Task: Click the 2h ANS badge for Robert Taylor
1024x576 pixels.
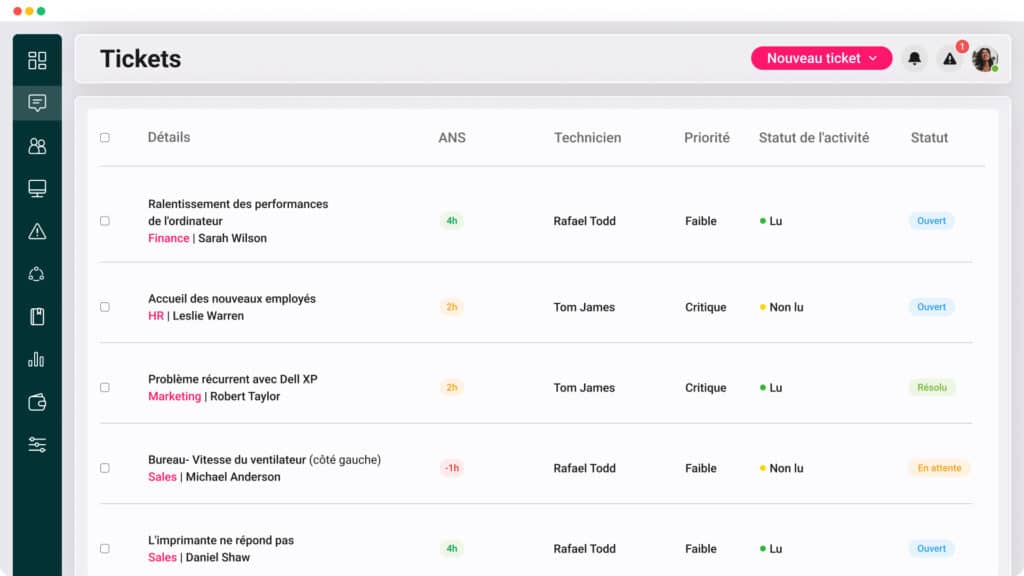Action: click(452, 387)
